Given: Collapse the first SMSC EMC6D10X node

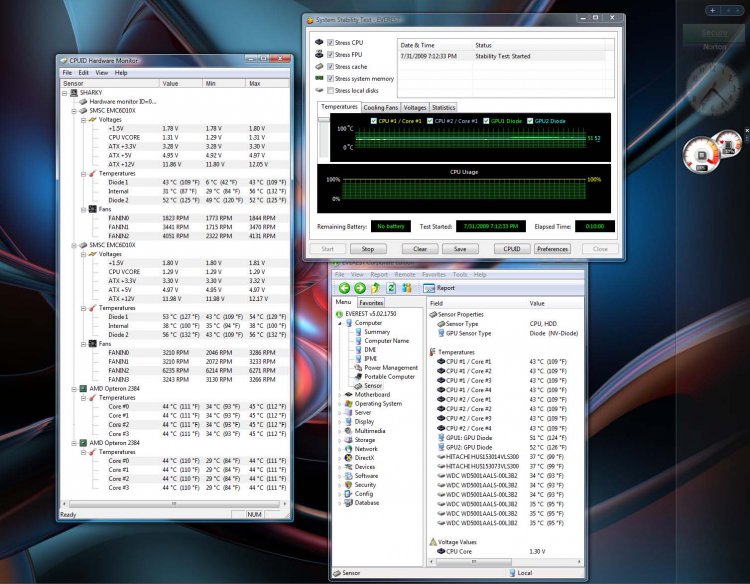Looking at the screenshot, I should point(74,111).
